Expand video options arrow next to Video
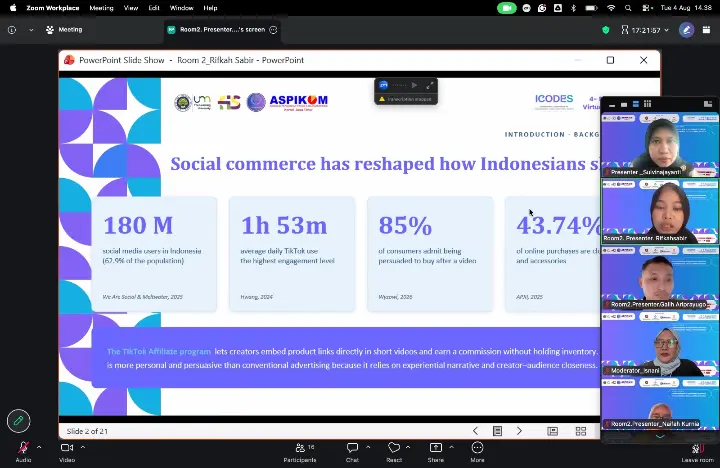 pos(83,447)
